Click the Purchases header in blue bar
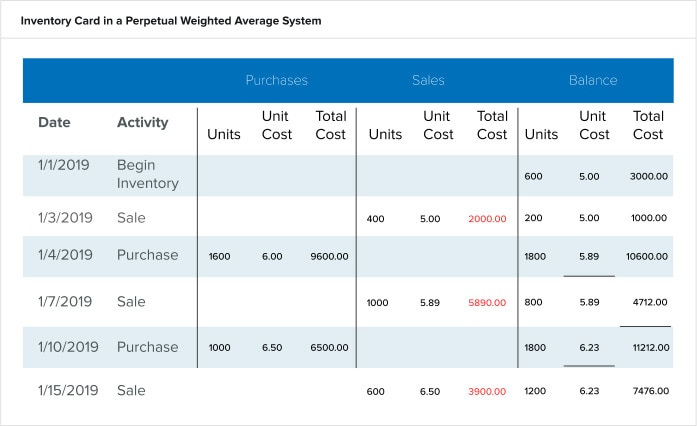Viewport: 697px width, 426px height. (x=276, y=80)
